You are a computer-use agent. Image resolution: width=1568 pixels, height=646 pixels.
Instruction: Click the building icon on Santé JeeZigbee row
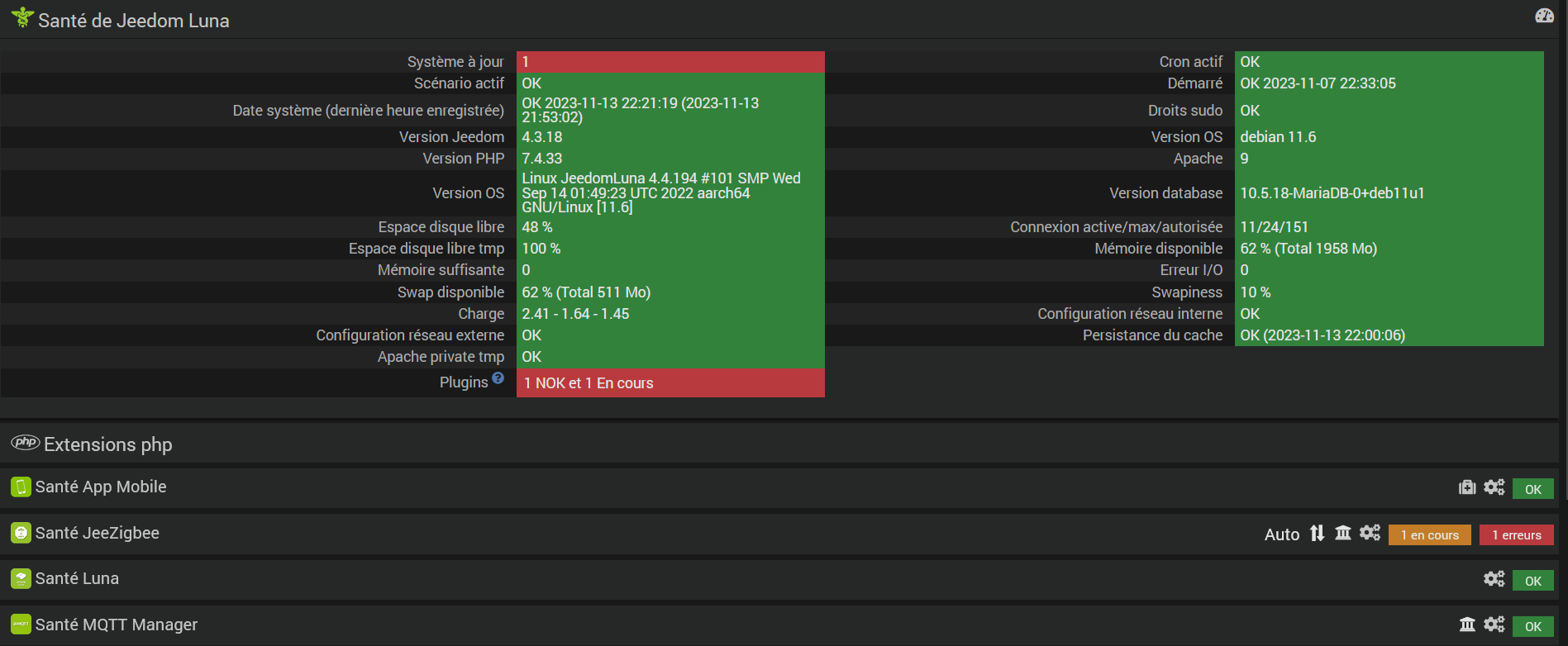pos(1343,534)
